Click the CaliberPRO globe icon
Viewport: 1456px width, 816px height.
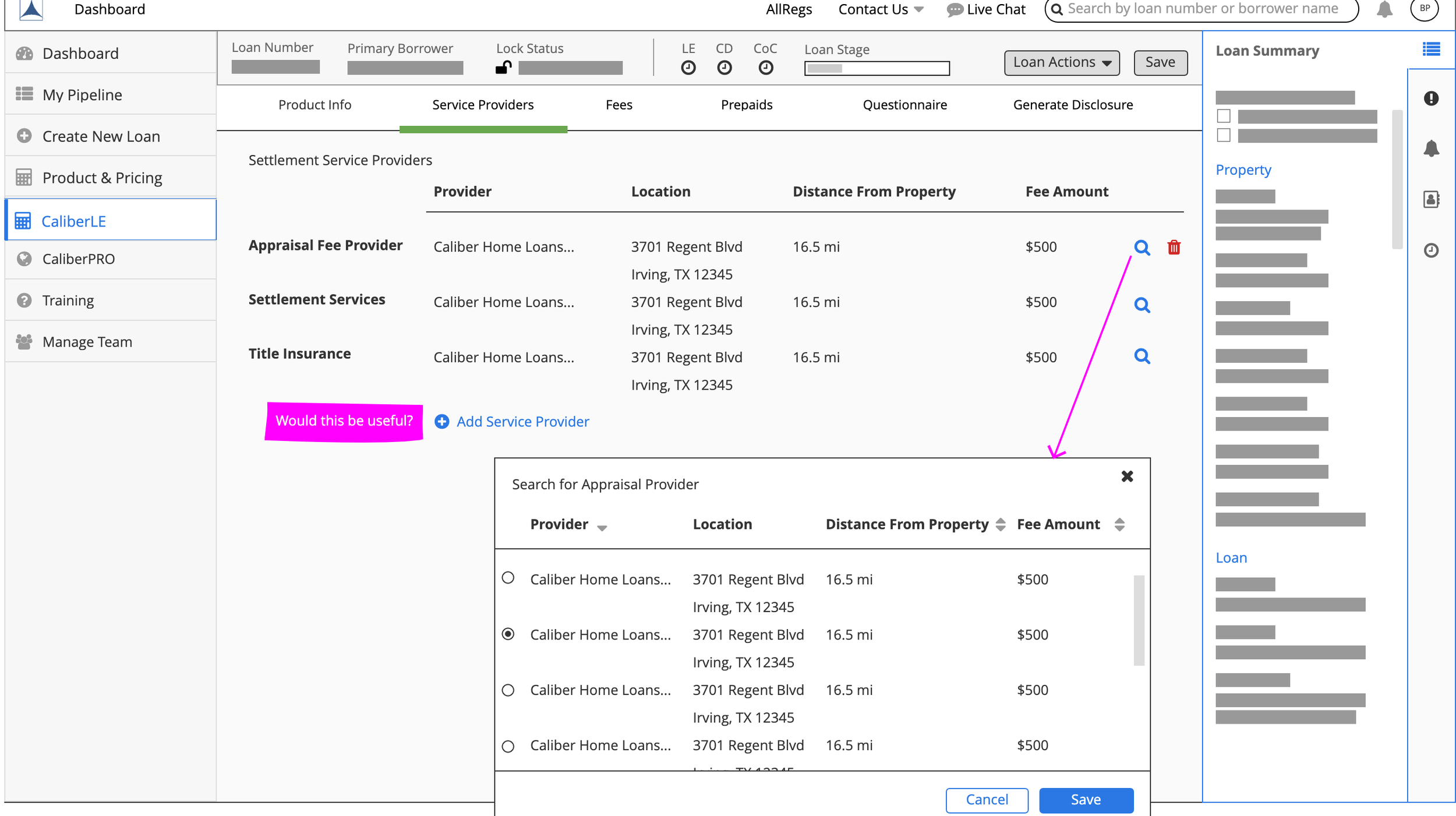24,259
